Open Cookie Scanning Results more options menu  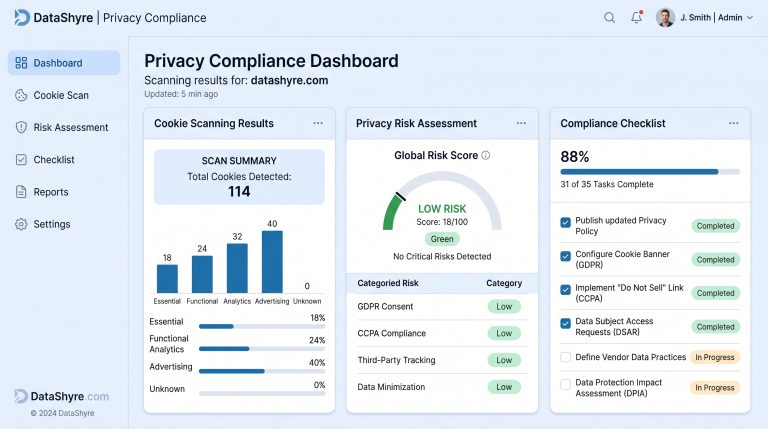pos(318,123)
